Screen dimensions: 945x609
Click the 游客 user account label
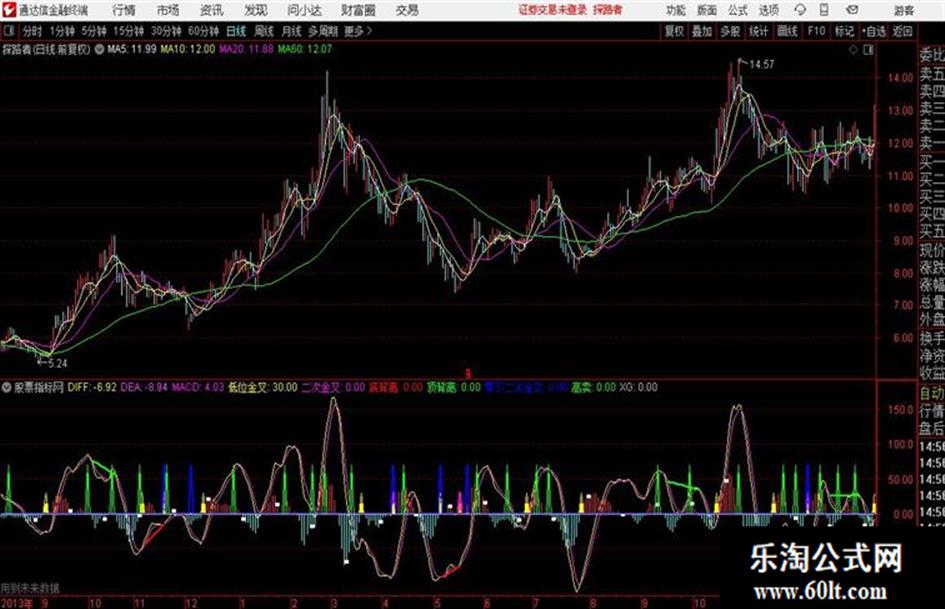(x=903, y=10)
